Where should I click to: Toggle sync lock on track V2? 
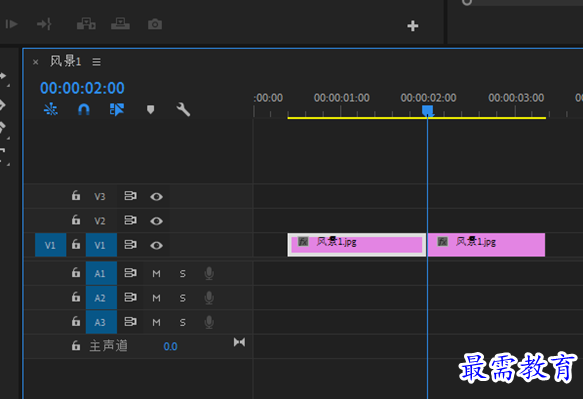[130, 221]
